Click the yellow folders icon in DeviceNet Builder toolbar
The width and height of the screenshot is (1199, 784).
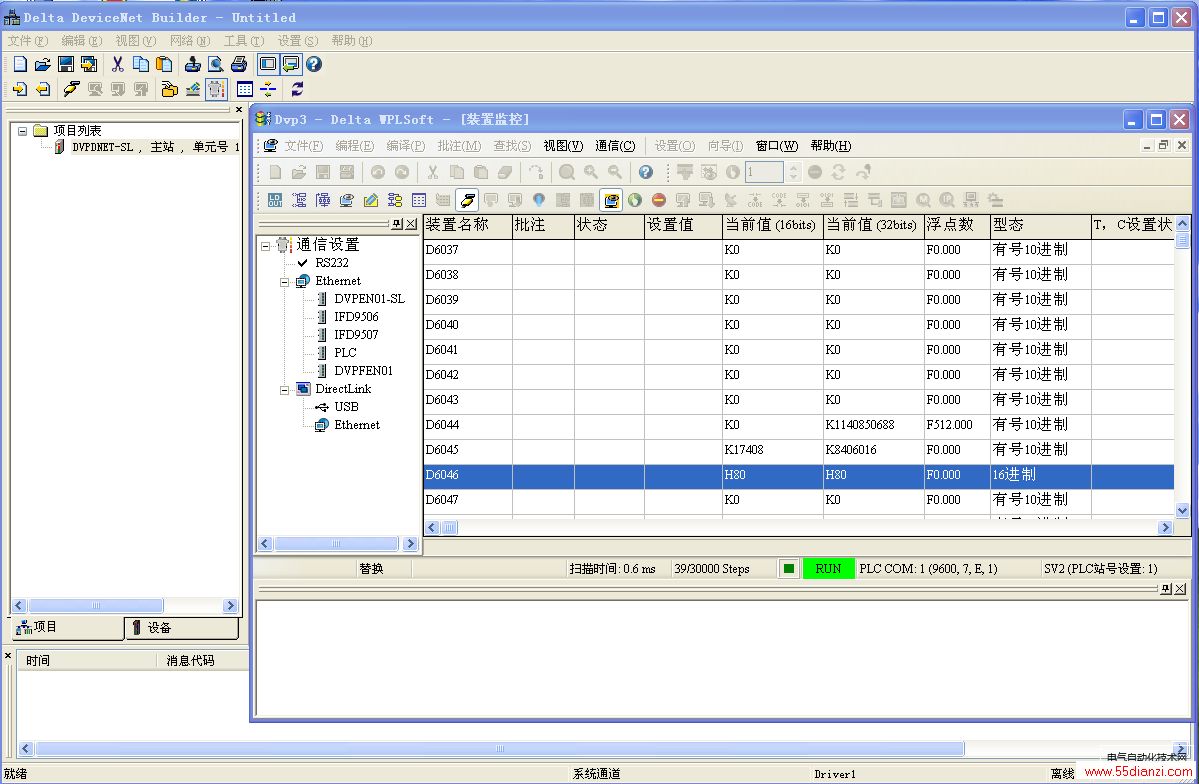click(169, 89)
